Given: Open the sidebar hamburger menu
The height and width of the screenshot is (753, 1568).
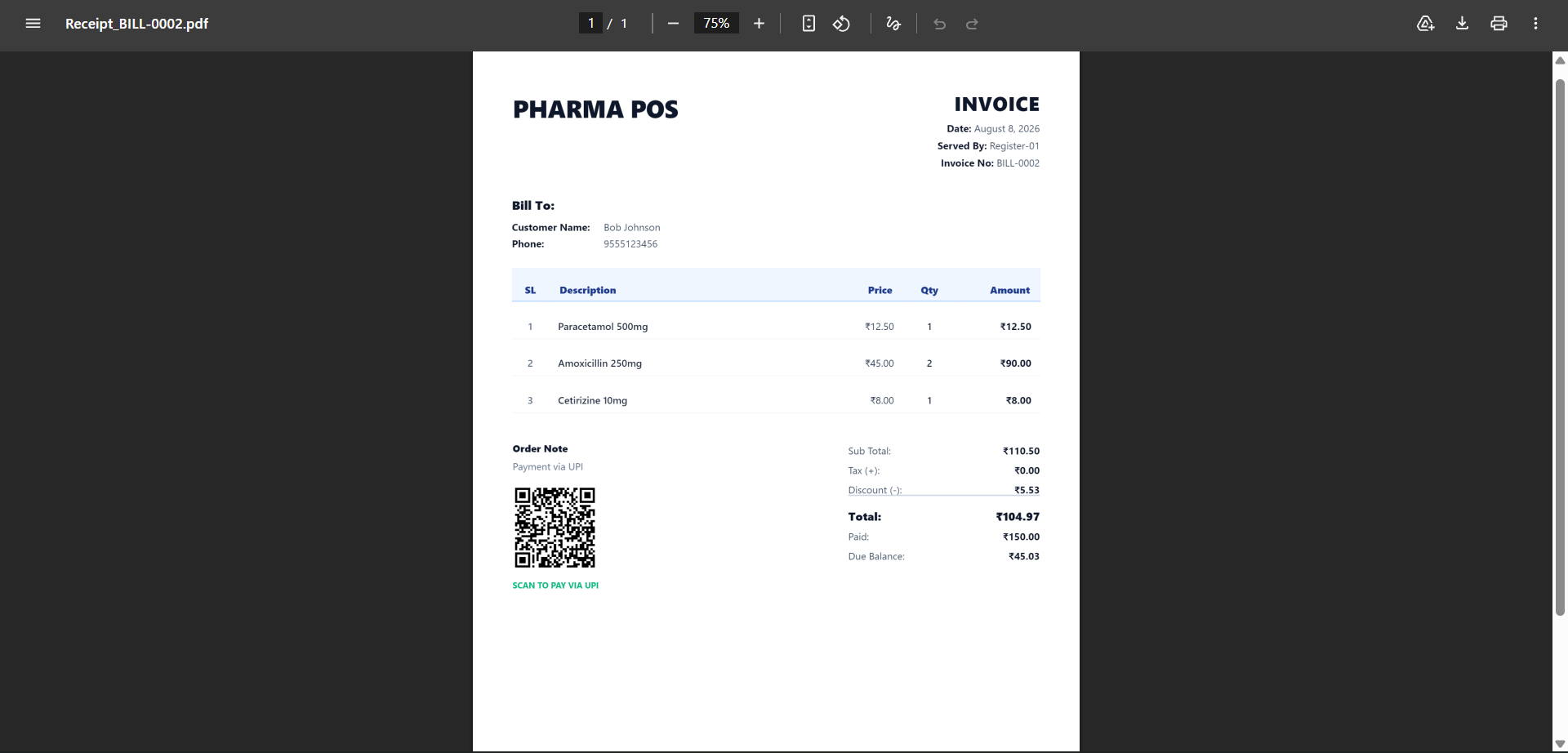Looking at the screenshot, I should 33,24.
